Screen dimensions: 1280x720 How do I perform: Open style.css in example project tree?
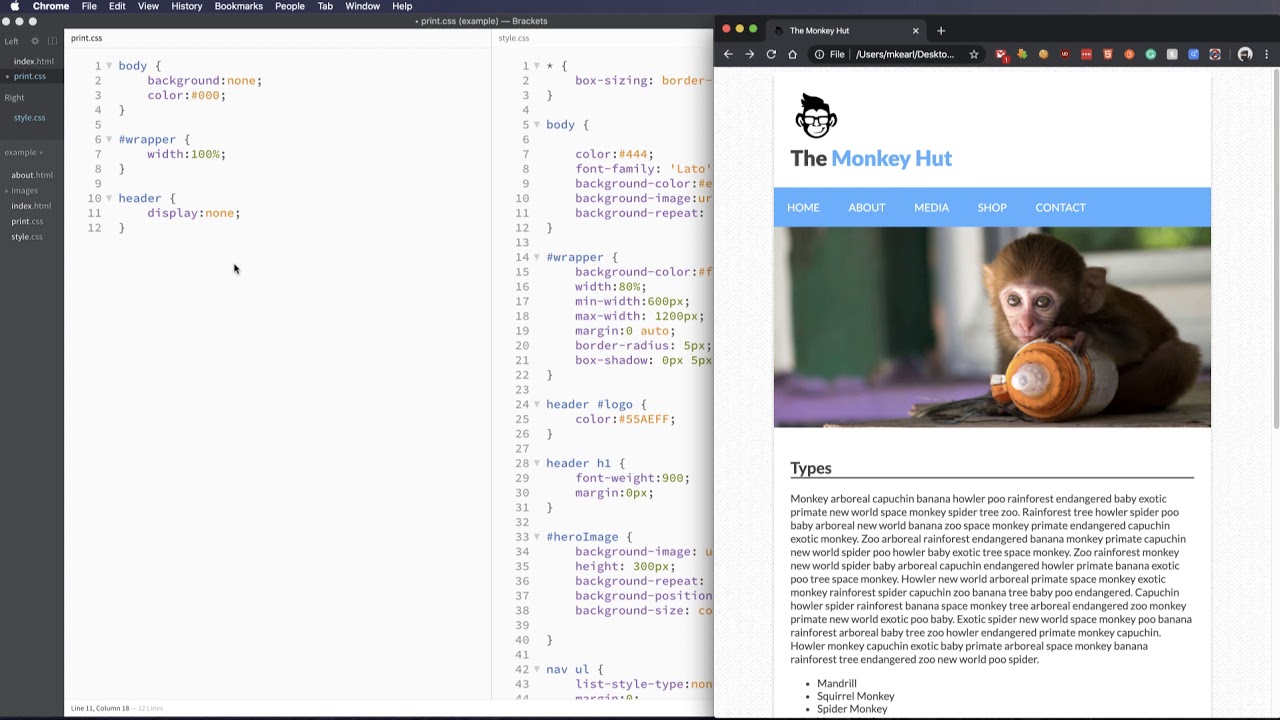pos(27,237)
